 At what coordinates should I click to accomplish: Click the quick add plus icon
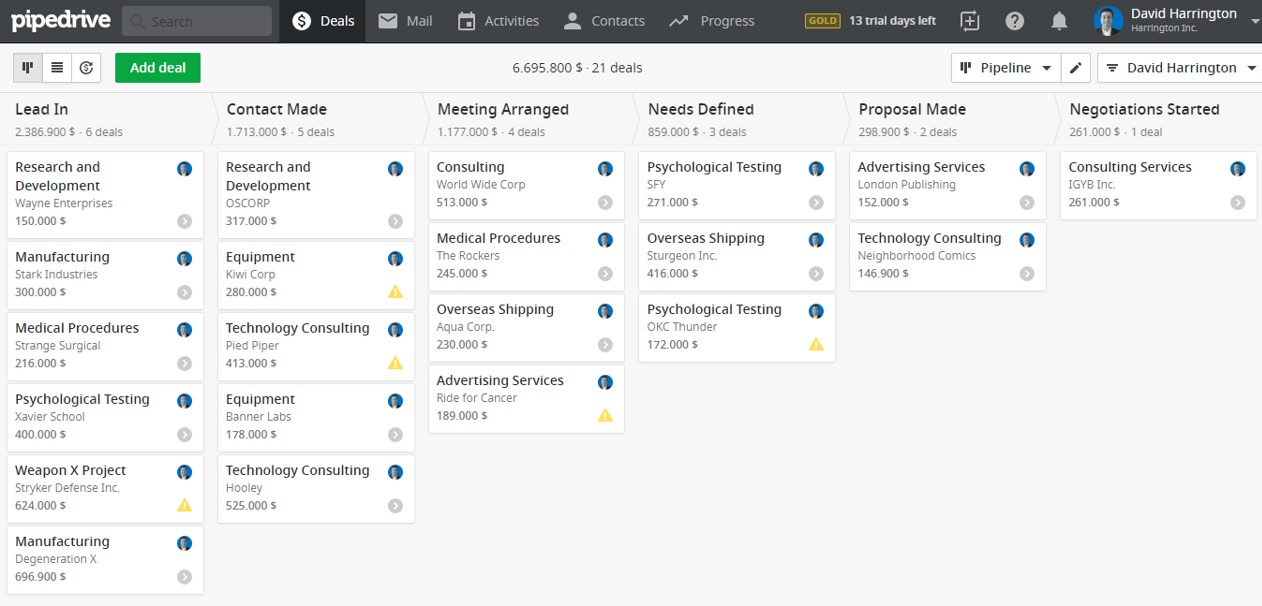969,21
